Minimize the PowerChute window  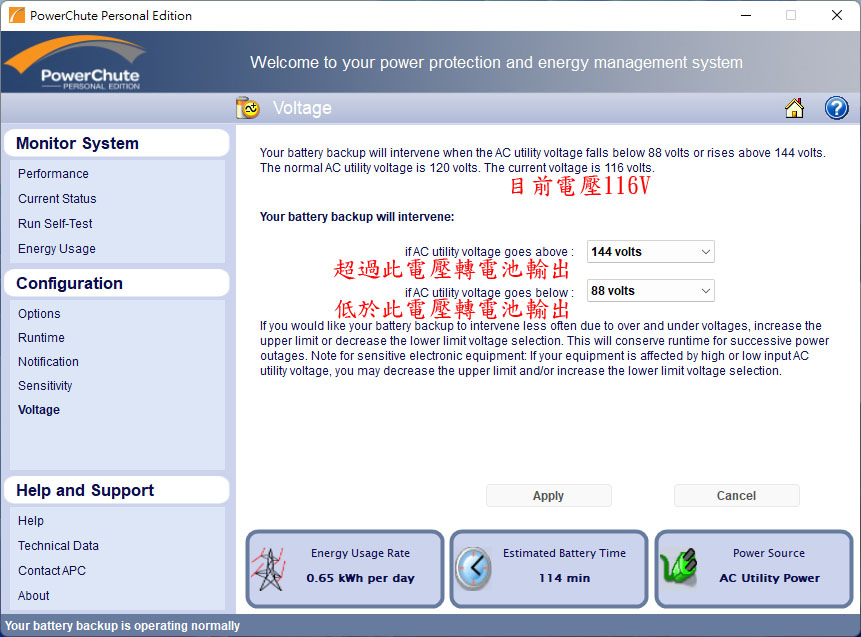pos(746,15)
